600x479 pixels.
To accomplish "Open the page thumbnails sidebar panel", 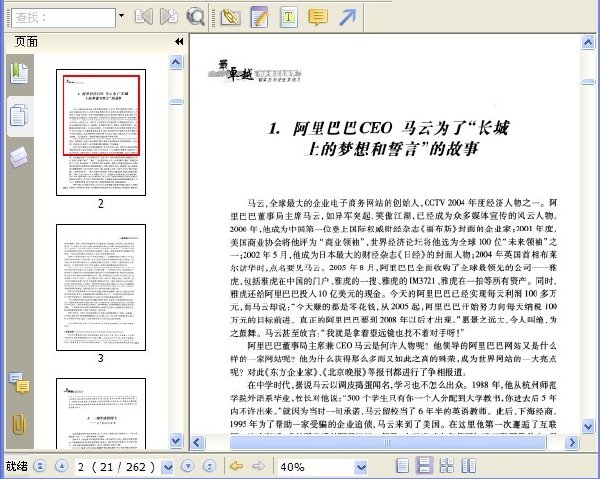I will click(19, 116).
